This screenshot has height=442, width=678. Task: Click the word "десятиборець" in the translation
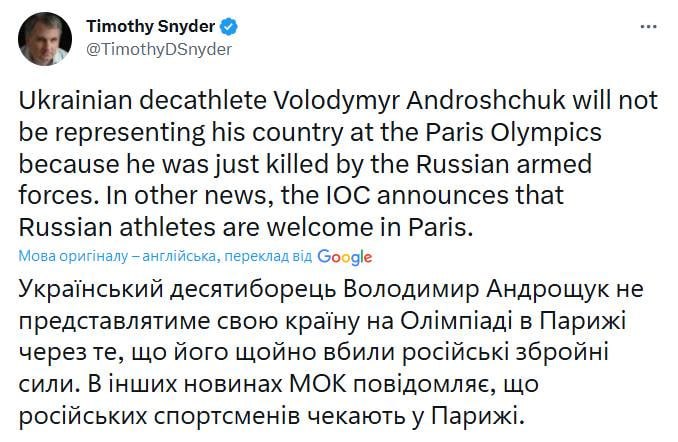[261, 289]
